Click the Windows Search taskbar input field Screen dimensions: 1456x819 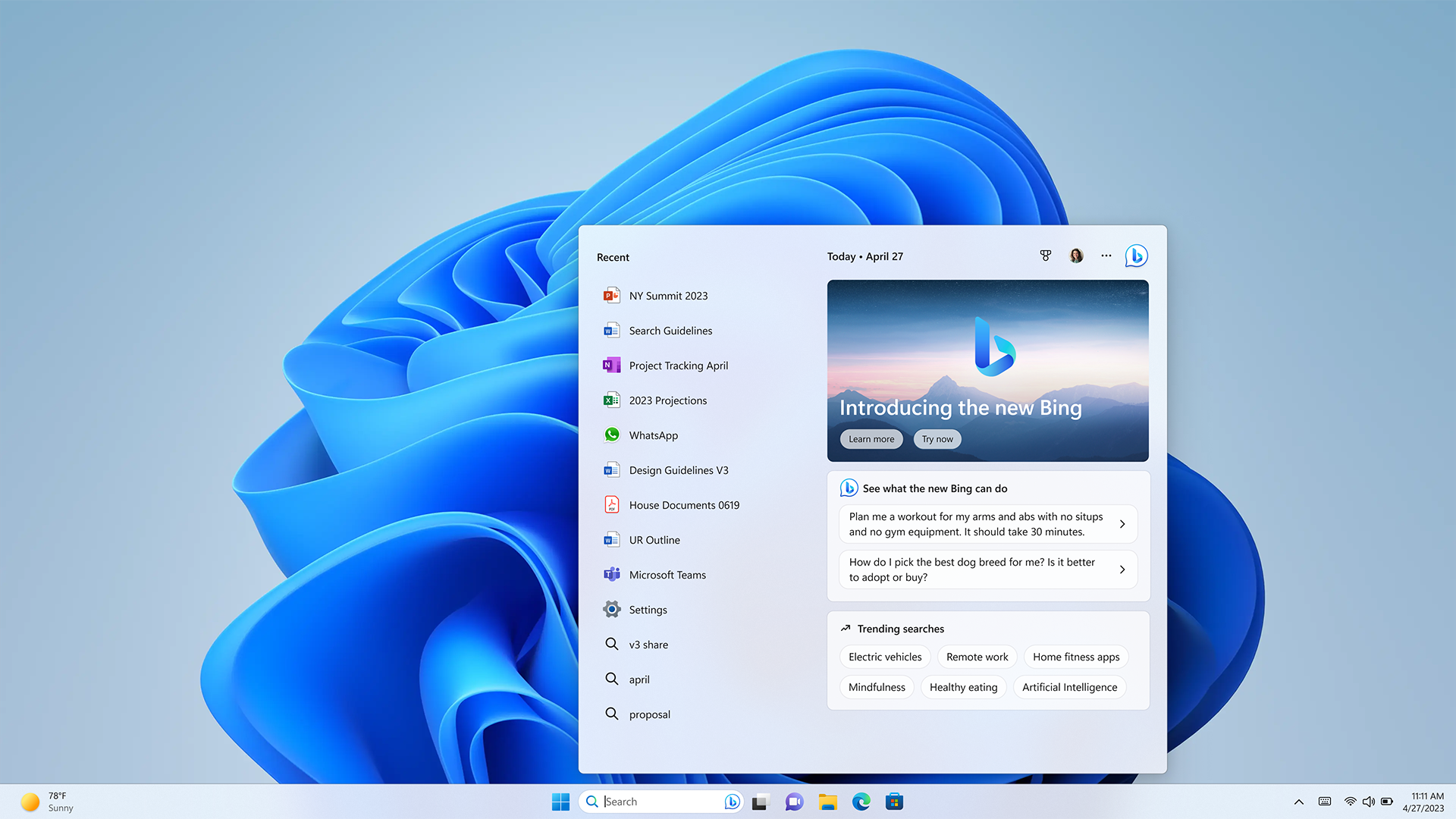660,801
